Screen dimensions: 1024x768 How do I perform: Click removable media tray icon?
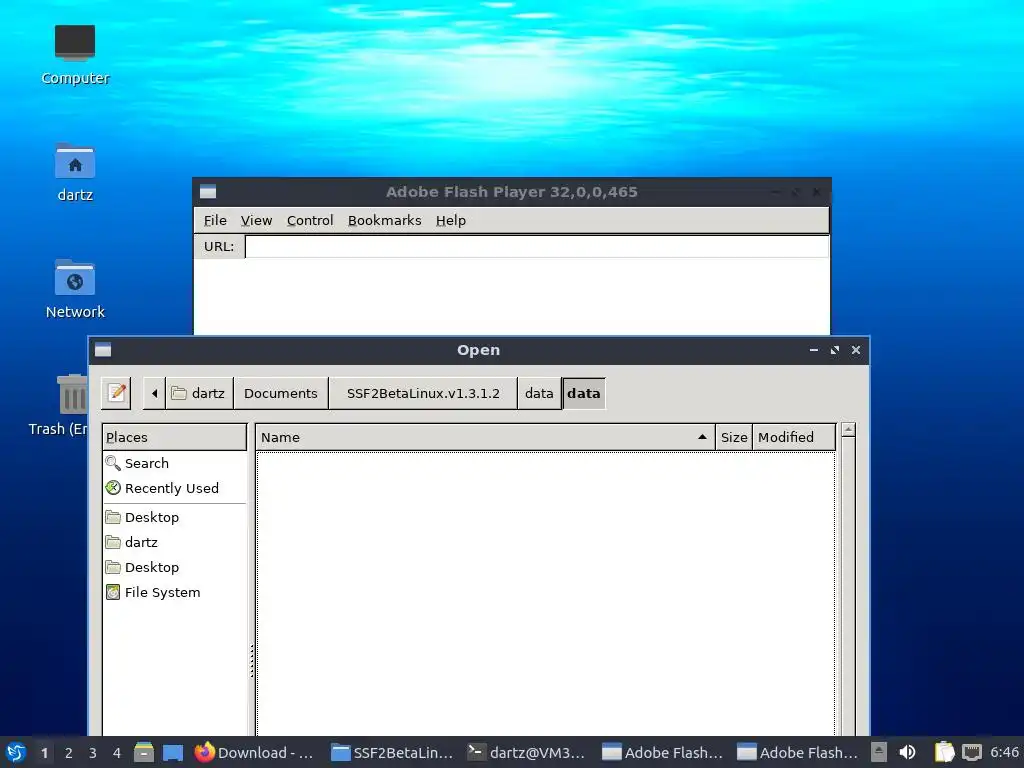tap(879, 752)
